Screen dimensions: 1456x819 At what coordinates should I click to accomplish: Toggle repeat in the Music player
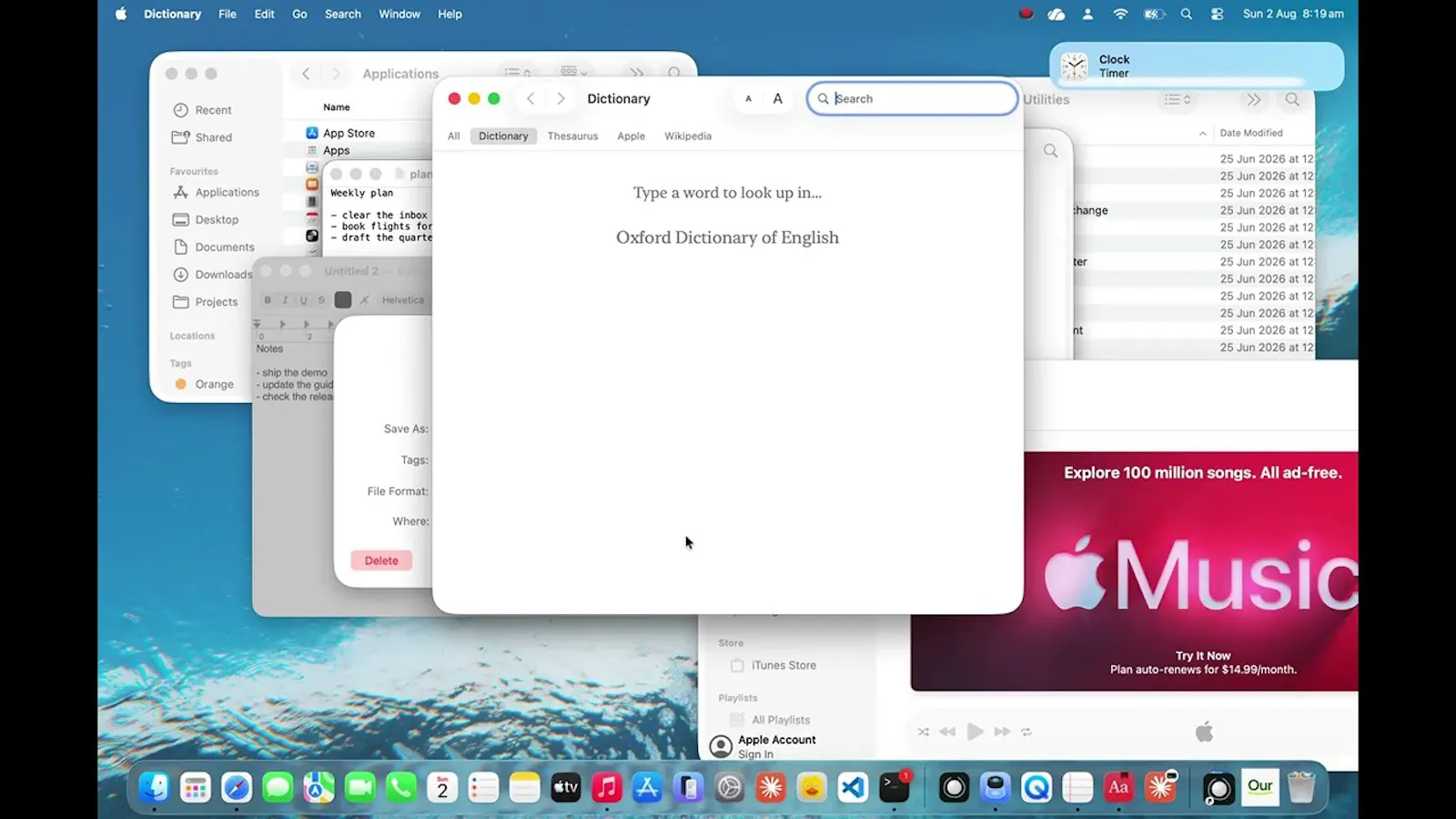click(x=1026, y=732)
